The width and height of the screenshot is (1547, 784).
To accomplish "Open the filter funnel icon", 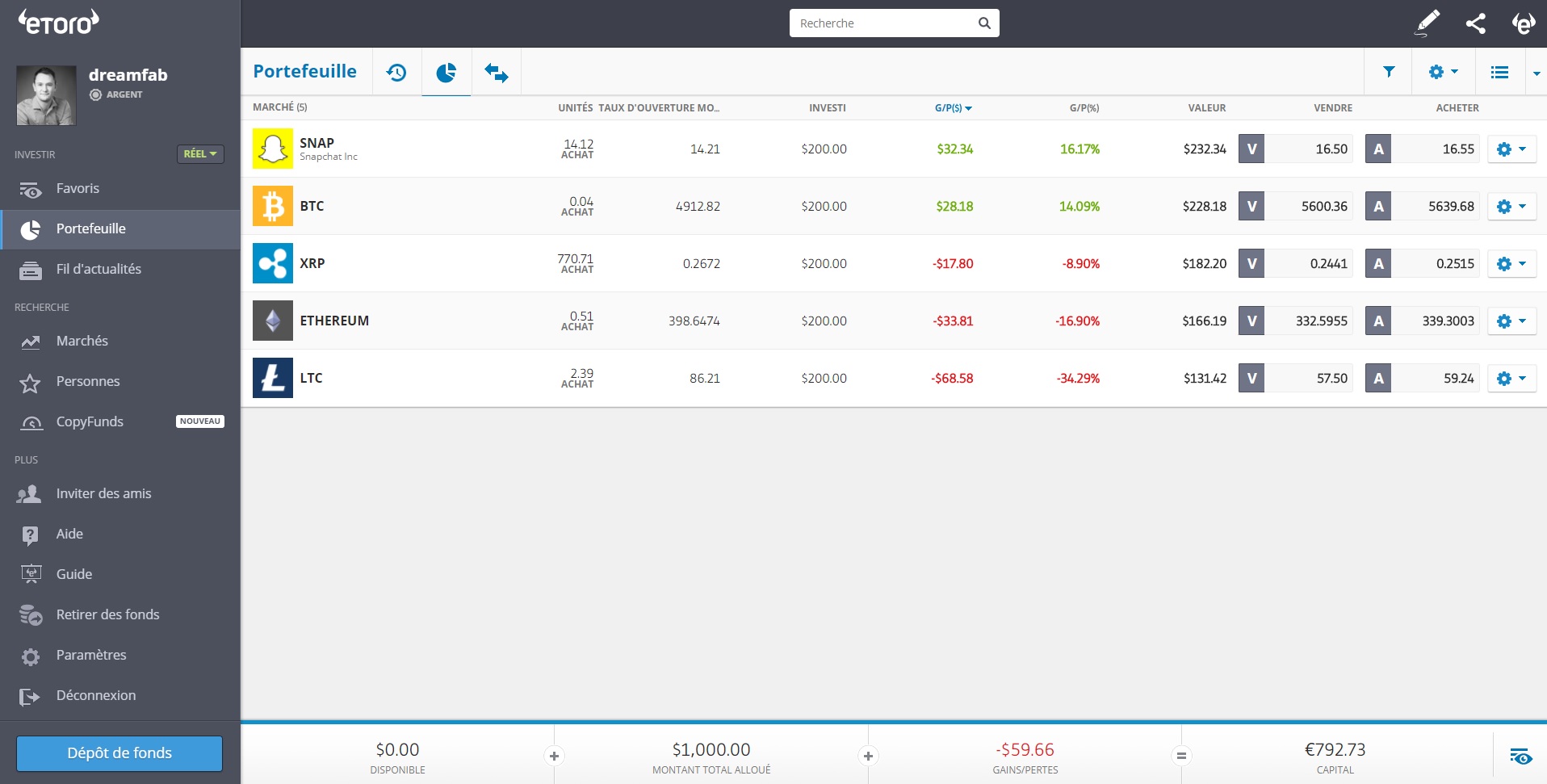I will (x=1389, y=72).
